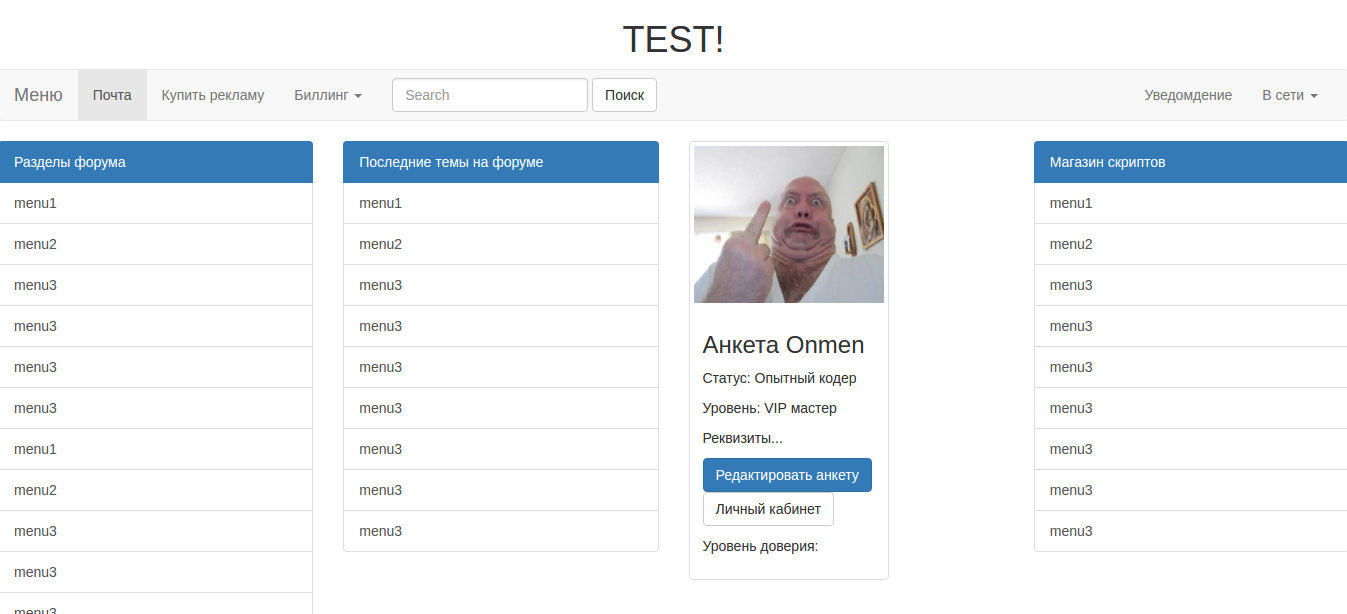
Task: Click the Меню brand link
Action: [38, 95]
